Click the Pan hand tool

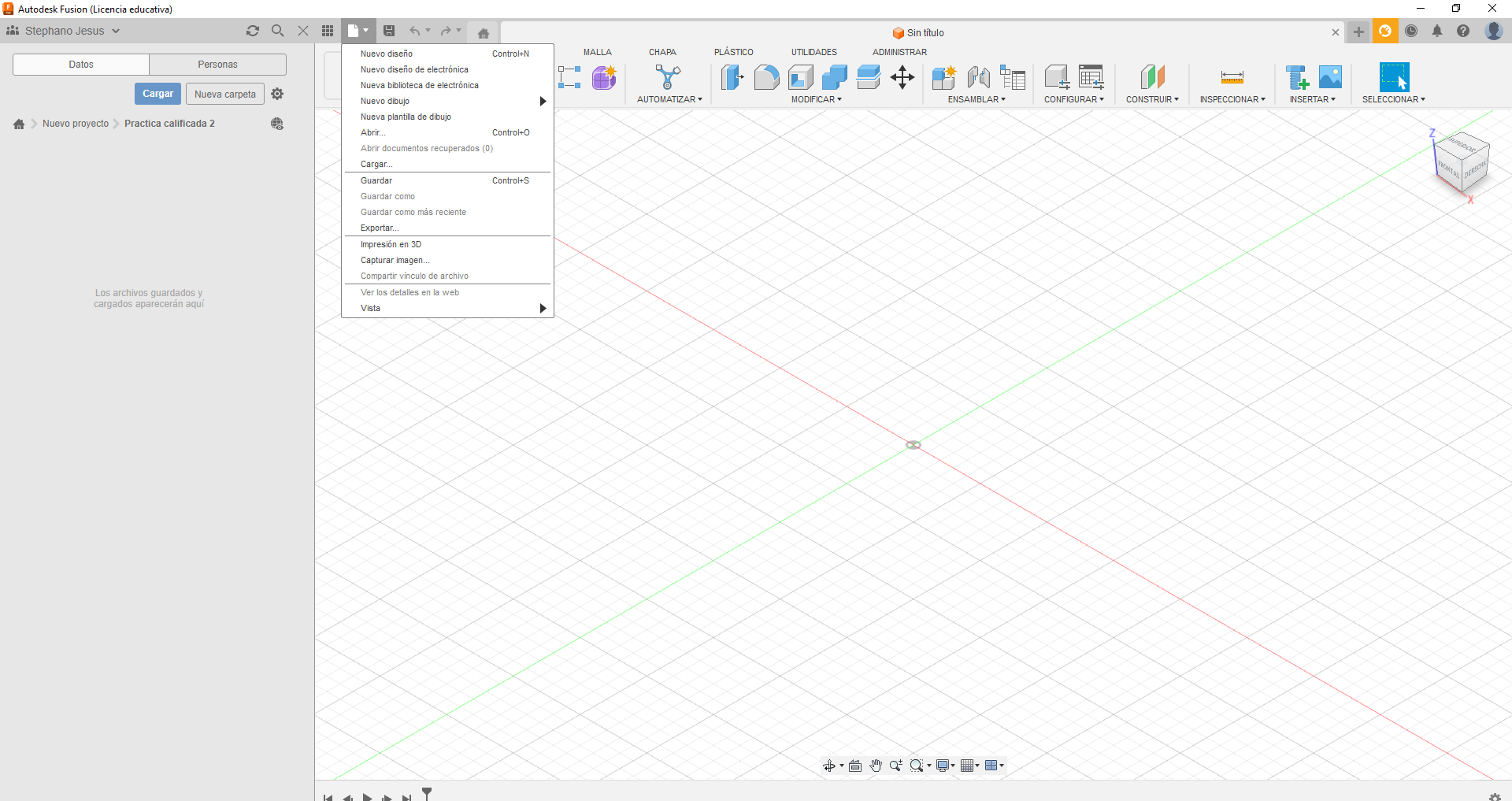tap(876, 766)
